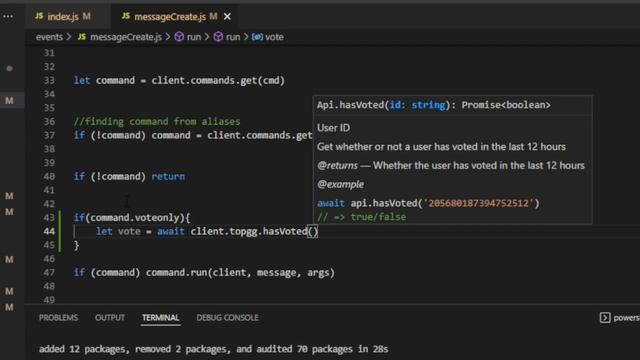Click line number 33 in gutter
This screenshot has height=360, width=640.
pos(49,80)
